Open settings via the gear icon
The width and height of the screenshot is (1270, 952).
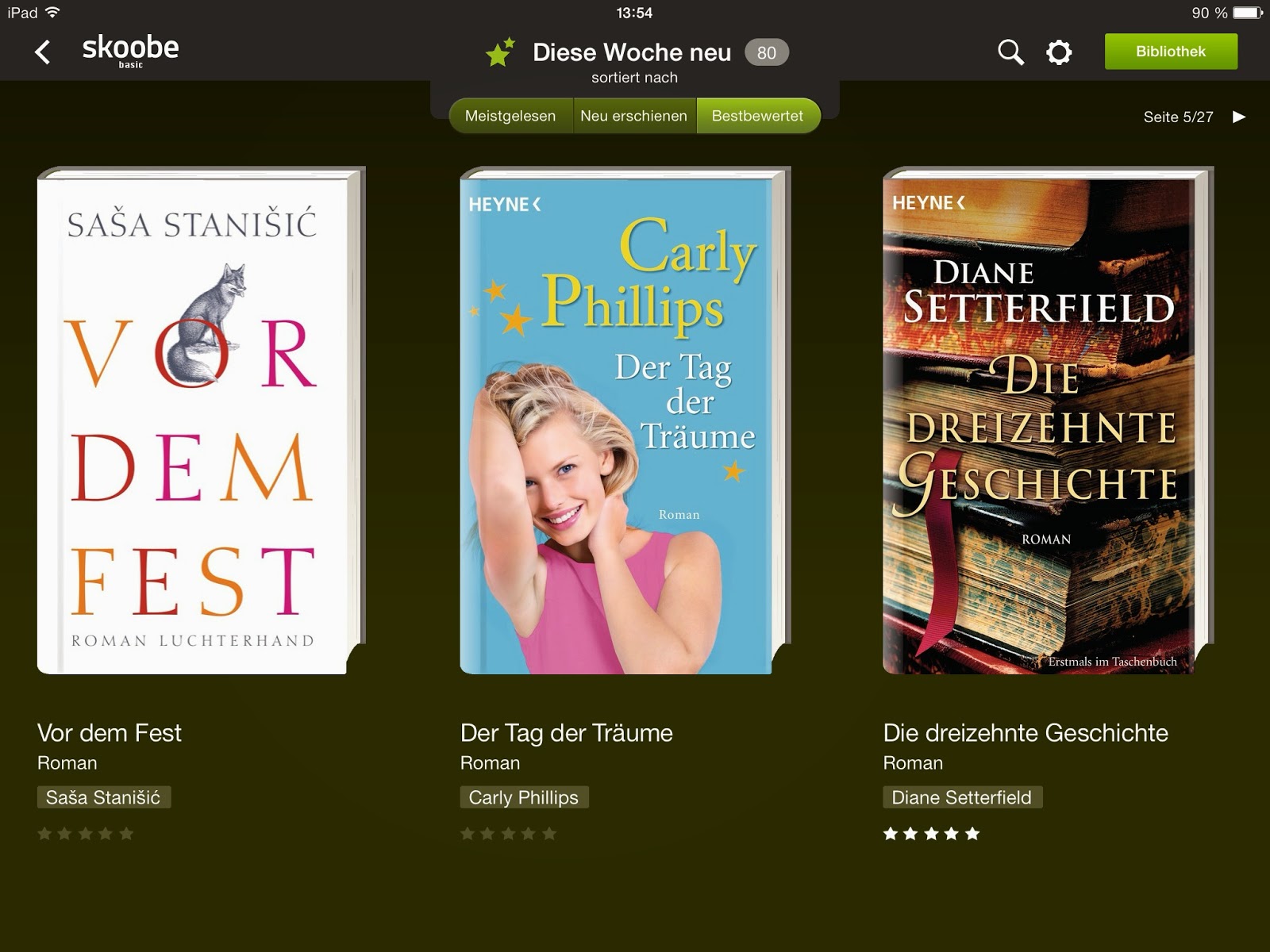click(1059, 52)
